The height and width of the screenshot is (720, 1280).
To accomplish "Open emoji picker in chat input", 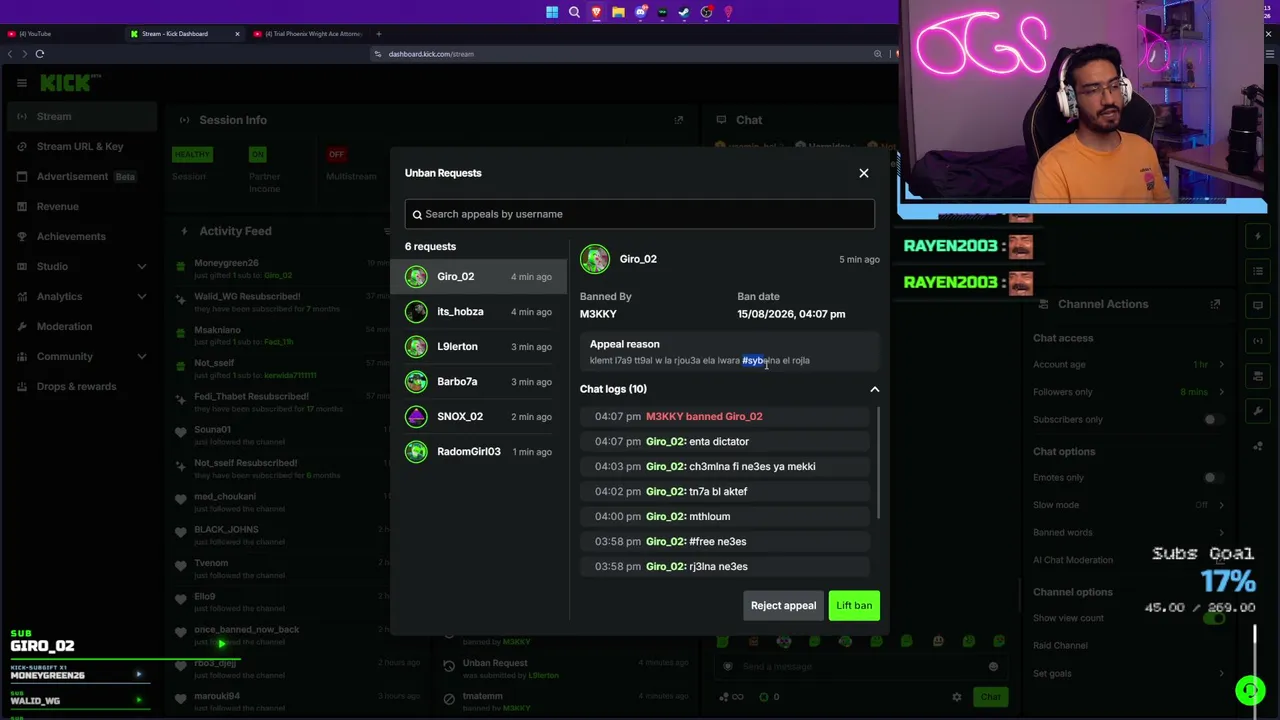I will click(x=993, y=667).
